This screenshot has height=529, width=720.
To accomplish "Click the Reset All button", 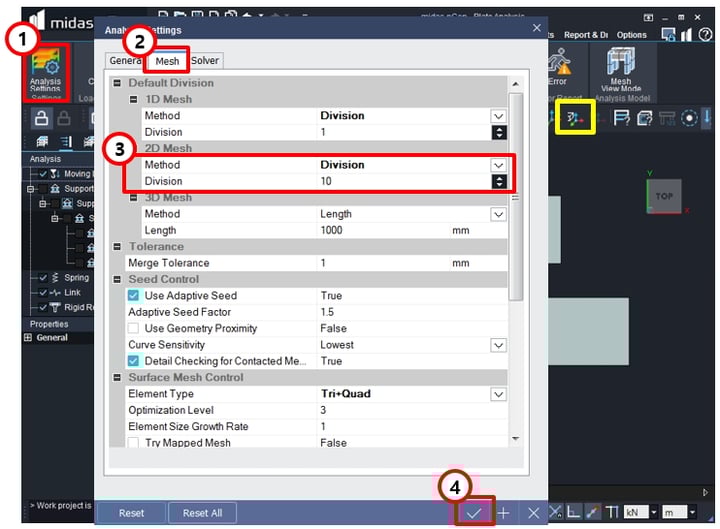I will pyautogui.click(x=202, y=513).
